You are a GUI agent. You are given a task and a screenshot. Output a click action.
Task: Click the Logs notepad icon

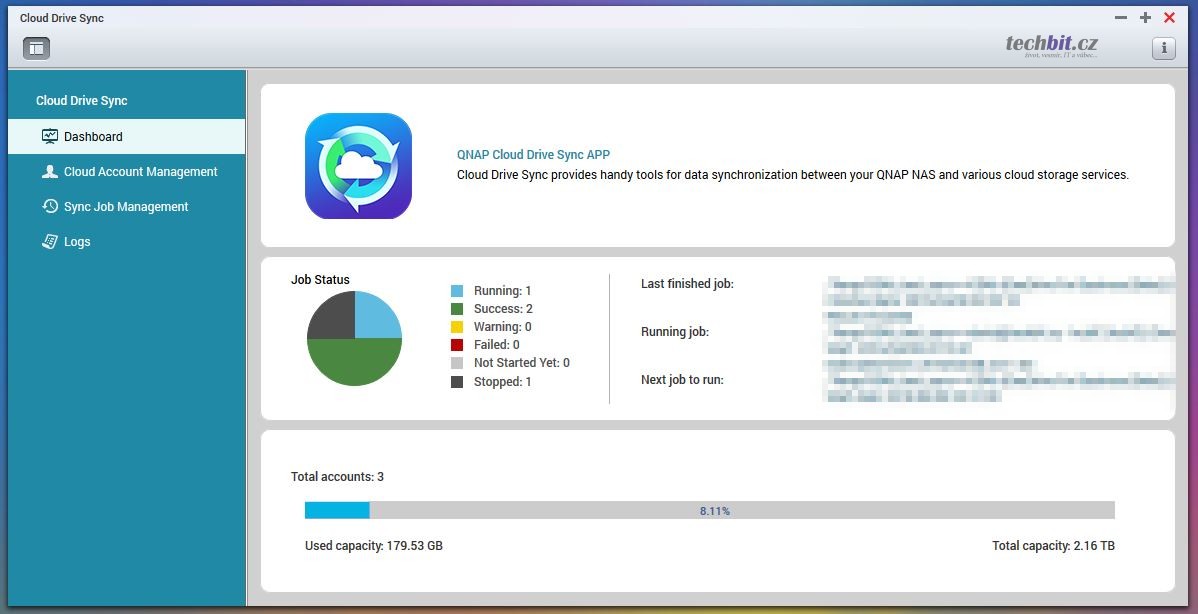(50, 242)
